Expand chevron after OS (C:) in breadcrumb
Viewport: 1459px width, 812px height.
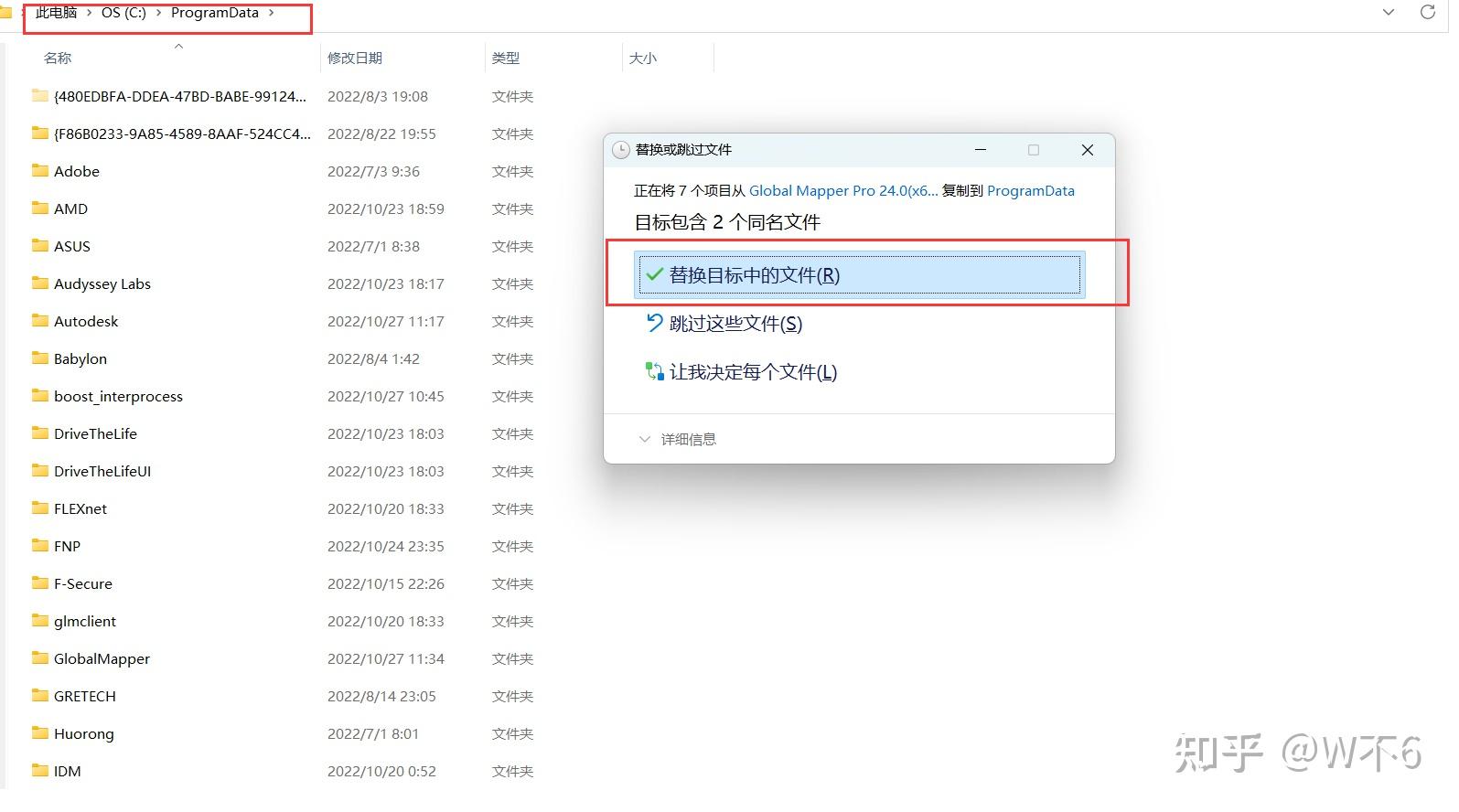[158, 13]
